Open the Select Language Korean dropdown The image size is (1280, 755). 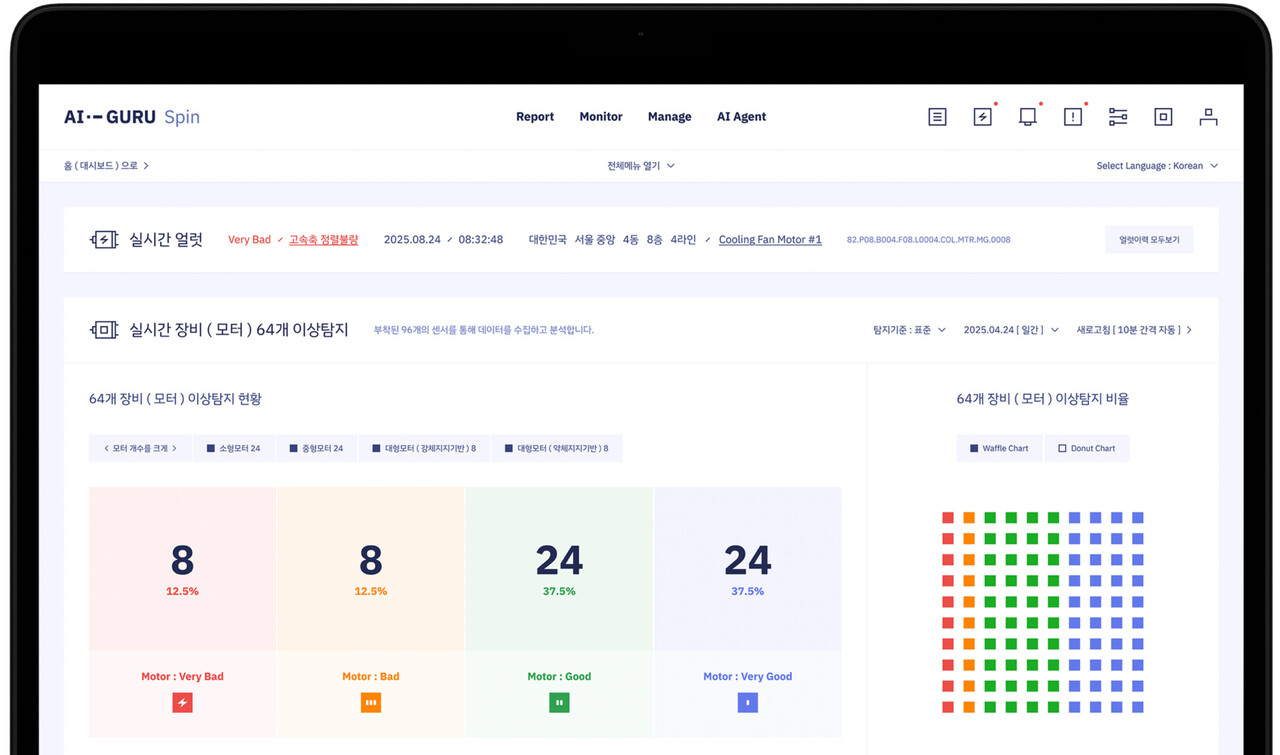[1156, 166]
